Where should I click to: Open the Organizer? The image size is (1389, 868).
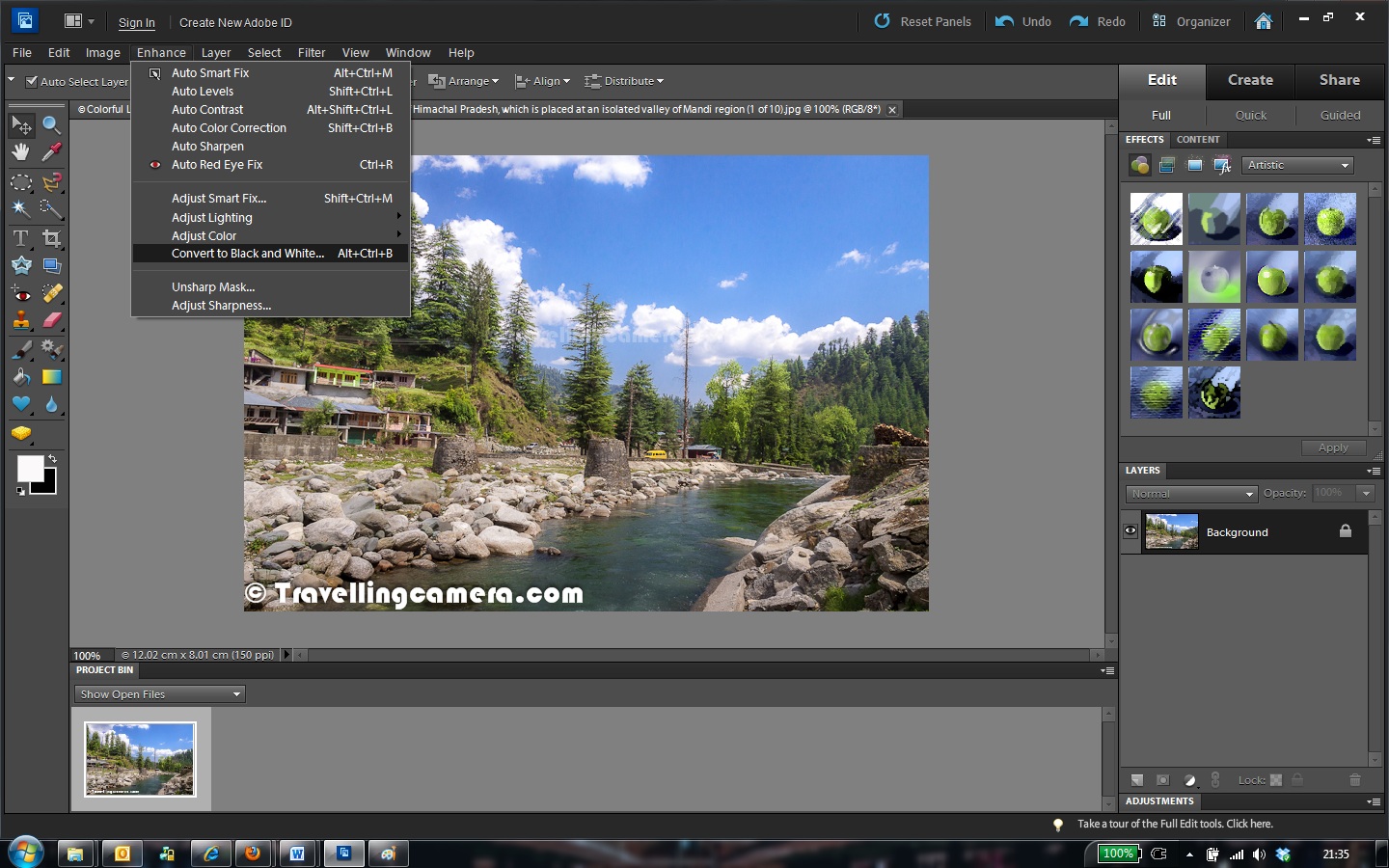coord(1190,21)
